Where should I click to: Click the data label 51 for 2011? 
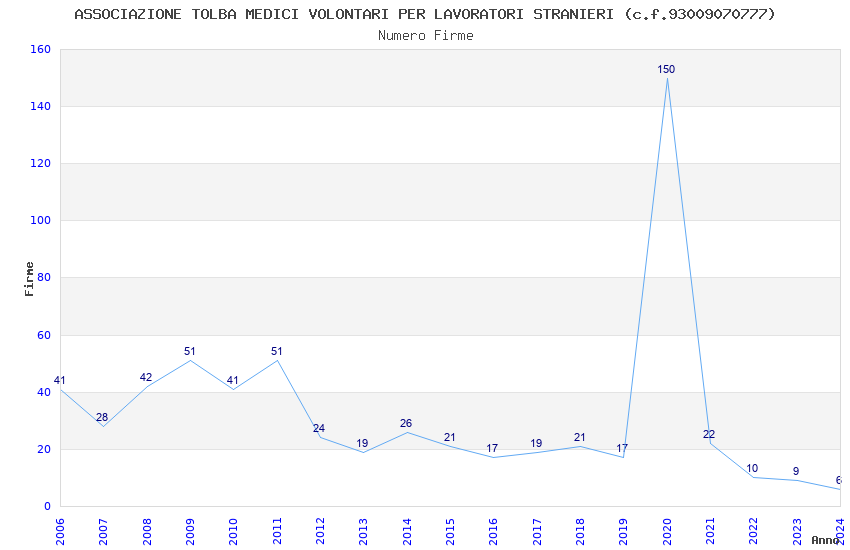276,351
